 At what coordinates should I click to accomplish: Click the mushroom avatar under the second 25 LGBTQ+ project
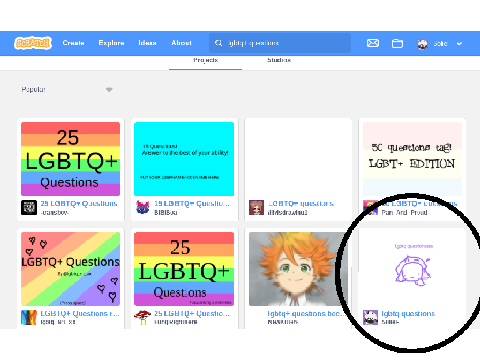pyautogui.click(x=142, y=318)
